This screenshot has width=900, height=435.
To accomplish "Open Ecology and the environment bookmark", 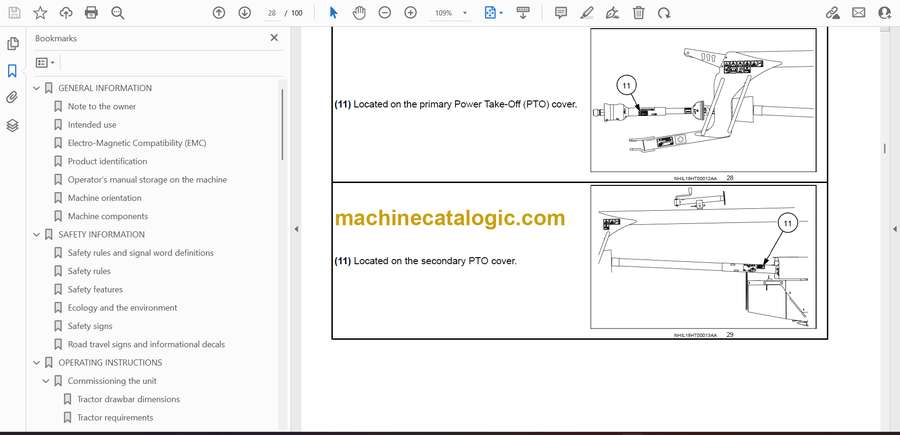I will tap(122, 308).
